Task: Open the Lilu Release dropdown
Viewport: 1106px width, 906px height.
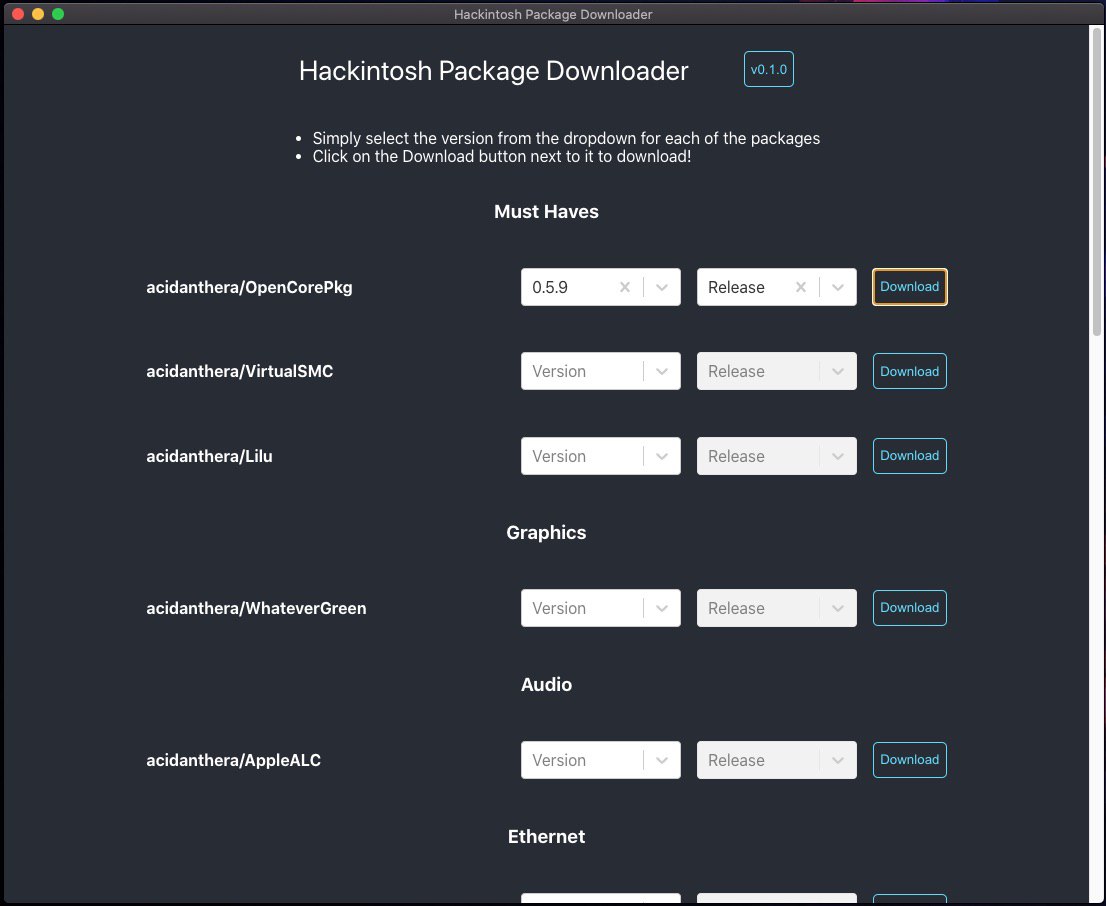Action: click(777, 456)
